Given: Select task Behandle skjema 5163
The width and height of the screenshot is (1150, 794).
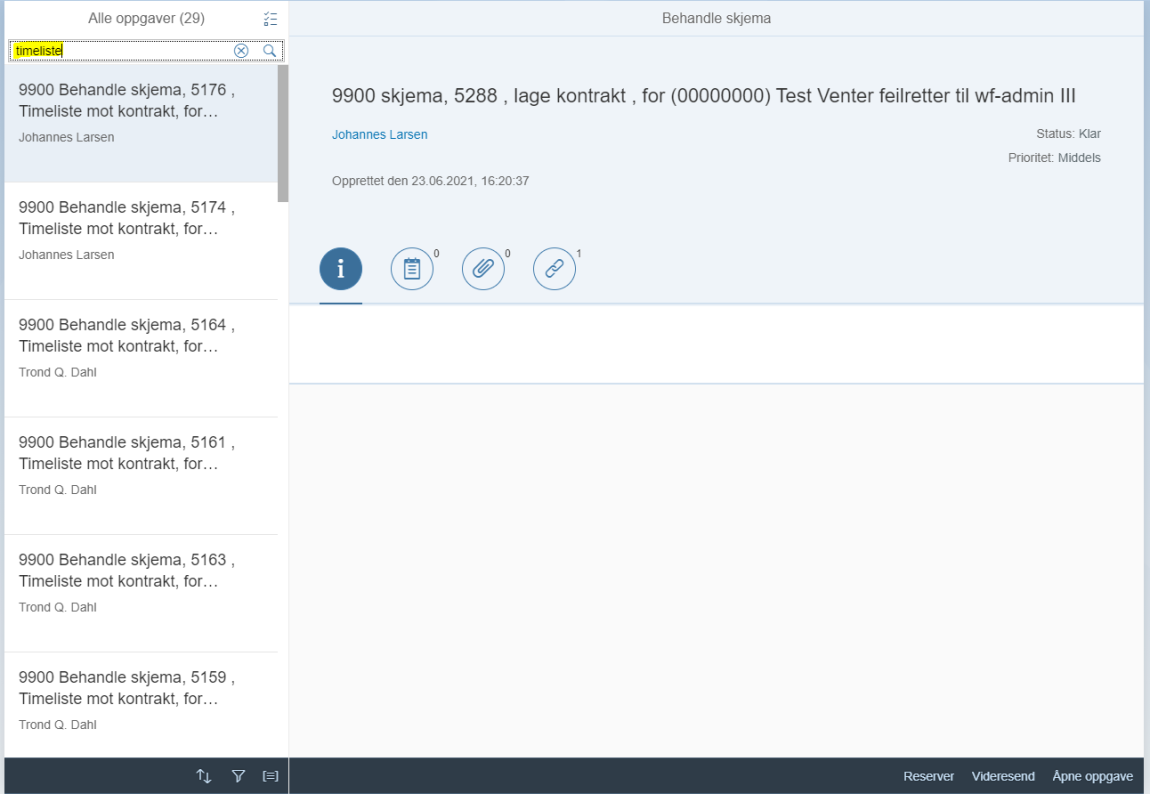Looking at the screenshot, I should click(x=141, y=593).
